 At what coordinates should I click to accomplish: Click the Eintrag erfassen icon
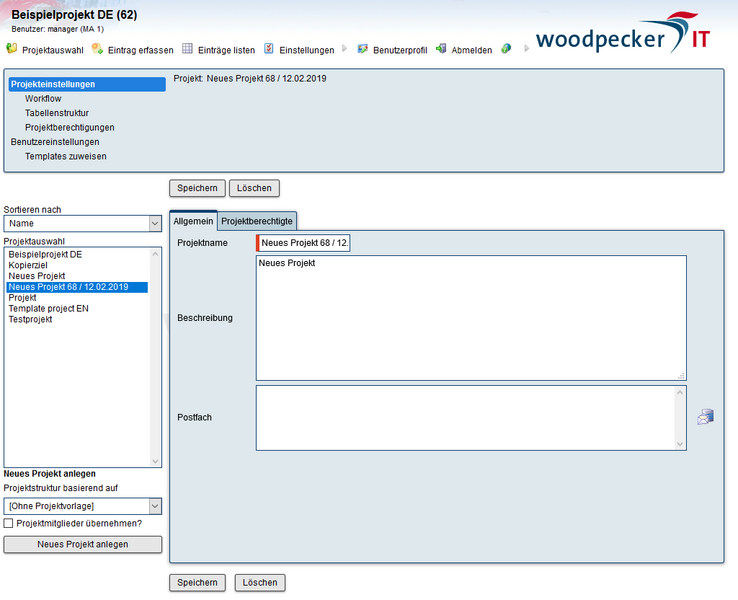point(97,49)
